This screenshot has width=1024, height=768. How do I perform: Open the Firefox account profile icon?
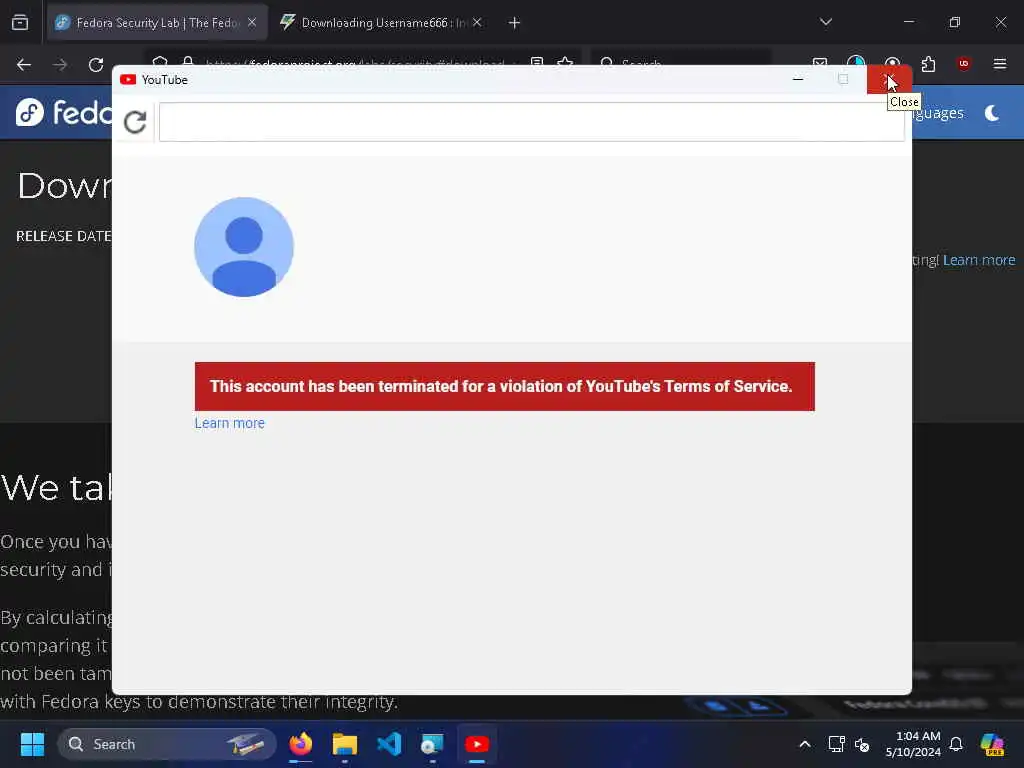[x=892, y=63]
